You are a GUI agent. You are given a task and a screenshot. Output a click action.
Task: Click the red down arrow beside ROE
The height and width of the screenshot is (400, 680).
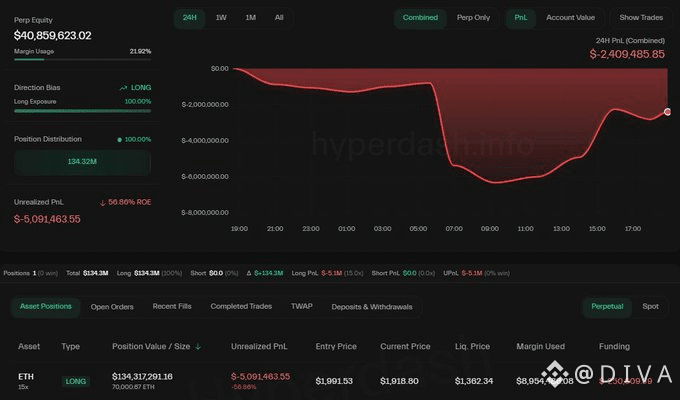(103, 203)
